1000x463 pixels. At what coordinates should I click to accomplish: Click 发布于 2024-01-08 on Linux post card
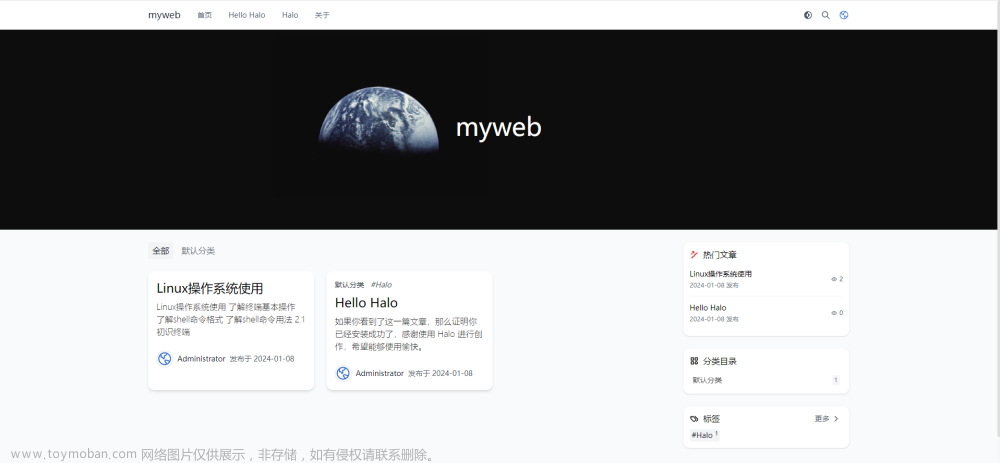(262, 359)
